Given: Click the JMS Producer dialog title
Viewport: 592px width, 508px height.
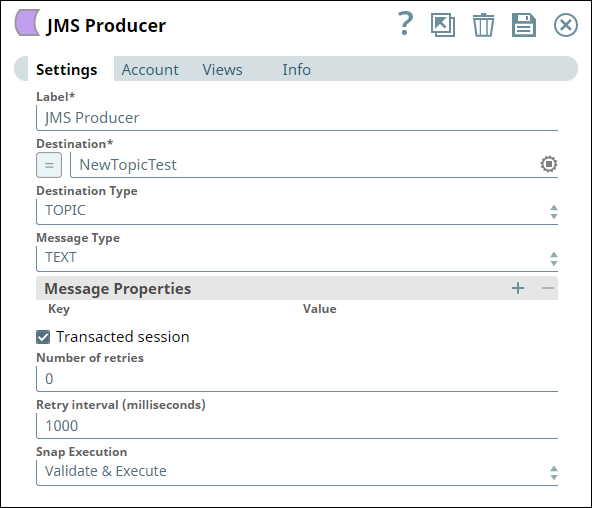Looking at the screenshot, I should pyautogui.click(x=106, y=26).
